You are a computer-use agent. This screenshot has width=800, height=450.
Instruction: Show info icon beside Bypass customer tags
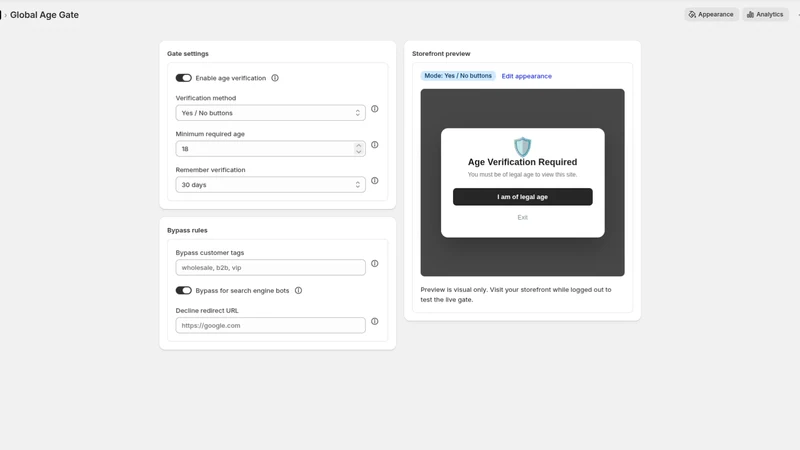[374, 264]
